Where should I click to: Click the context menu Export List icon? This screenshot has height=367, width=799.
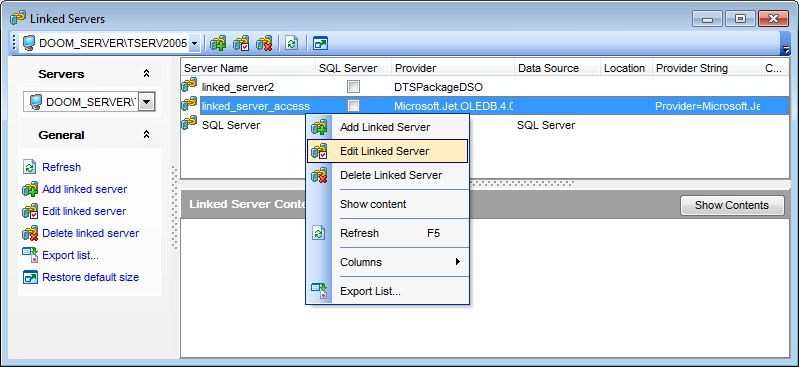pyautogui.click(x=319, y=291)
